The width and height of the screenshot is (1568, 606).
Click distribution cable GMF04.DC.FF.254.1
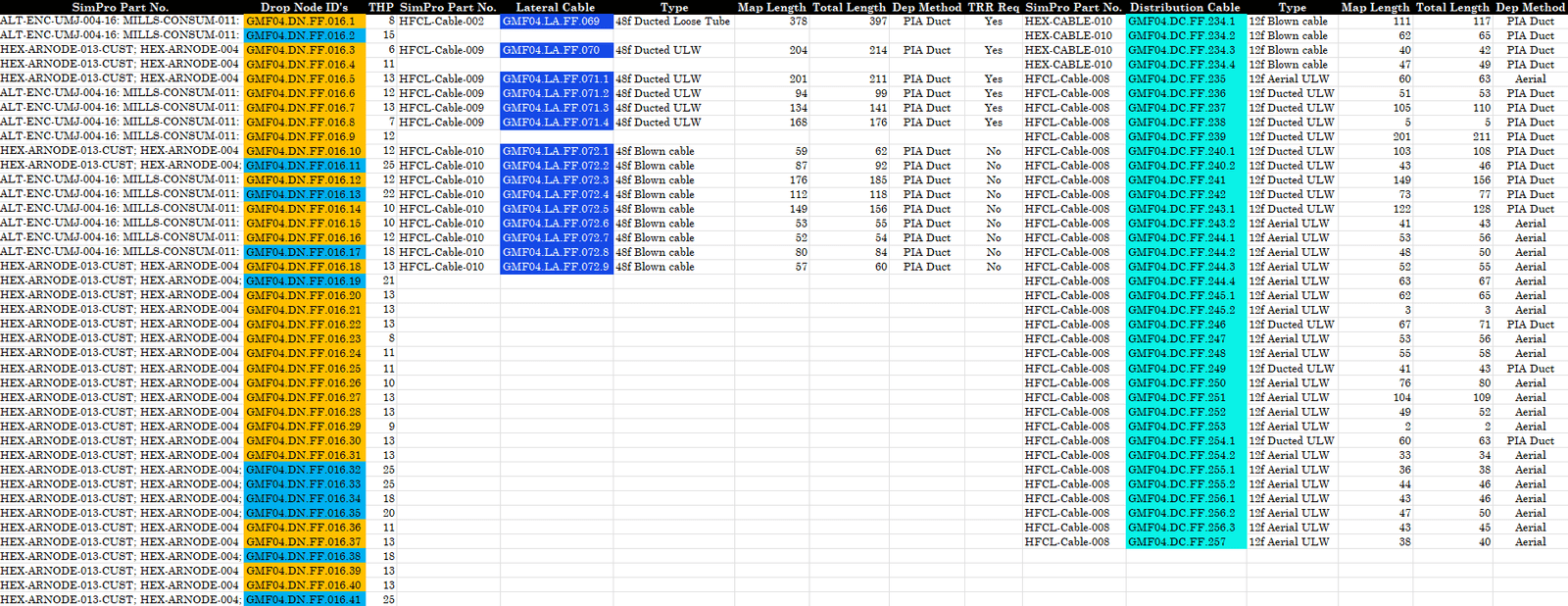pyautogui.click(x=1185, y=440)
